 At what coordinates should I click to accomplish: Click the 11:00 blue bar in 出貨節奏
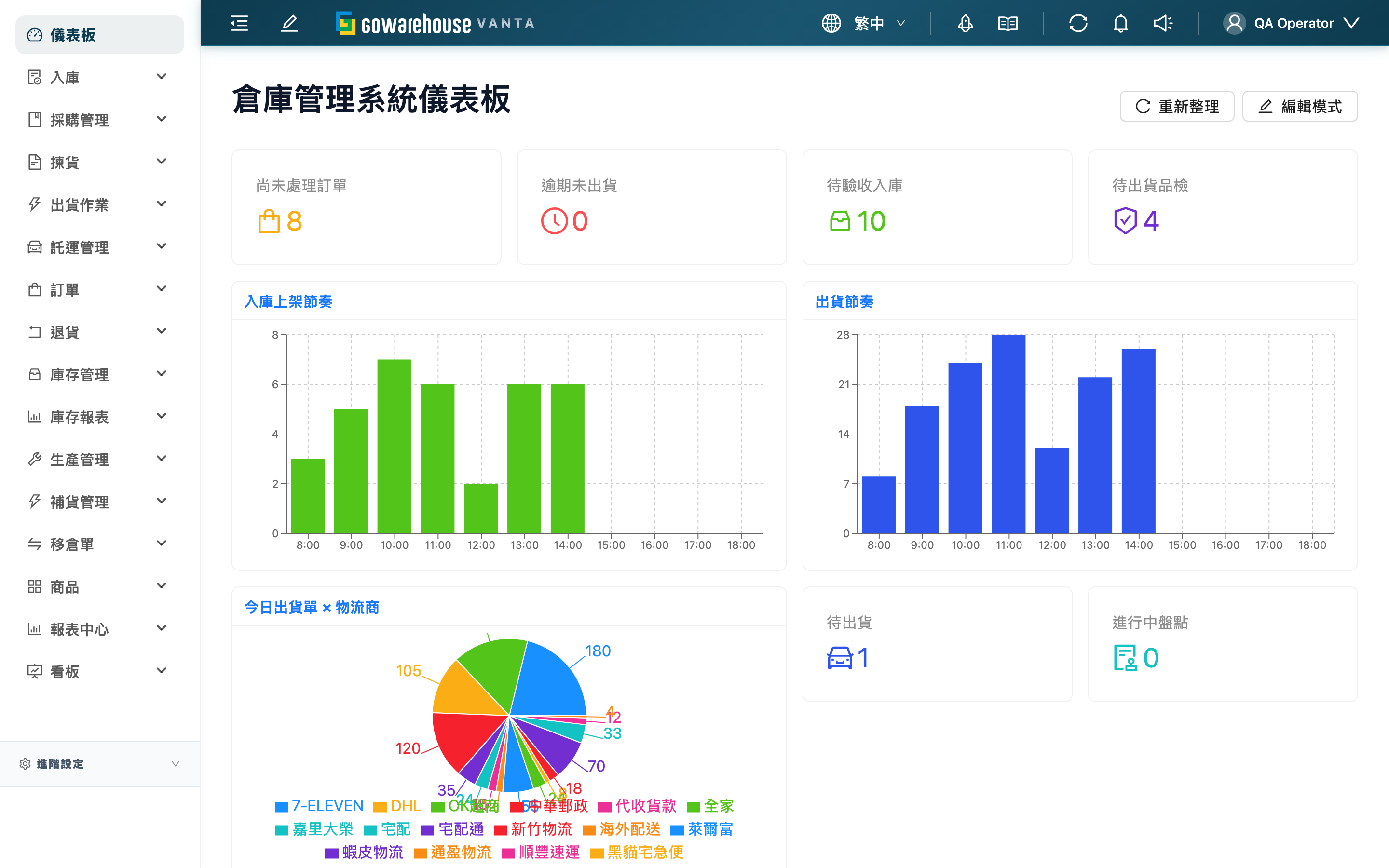coord(1008,434)
